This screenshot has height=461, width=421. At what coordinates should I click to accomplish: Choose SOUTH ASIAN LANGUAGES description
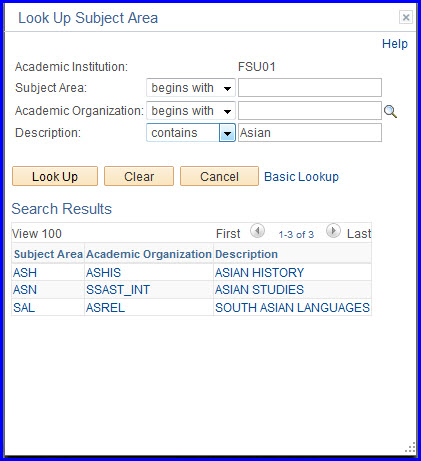click(x=292, y=307)
